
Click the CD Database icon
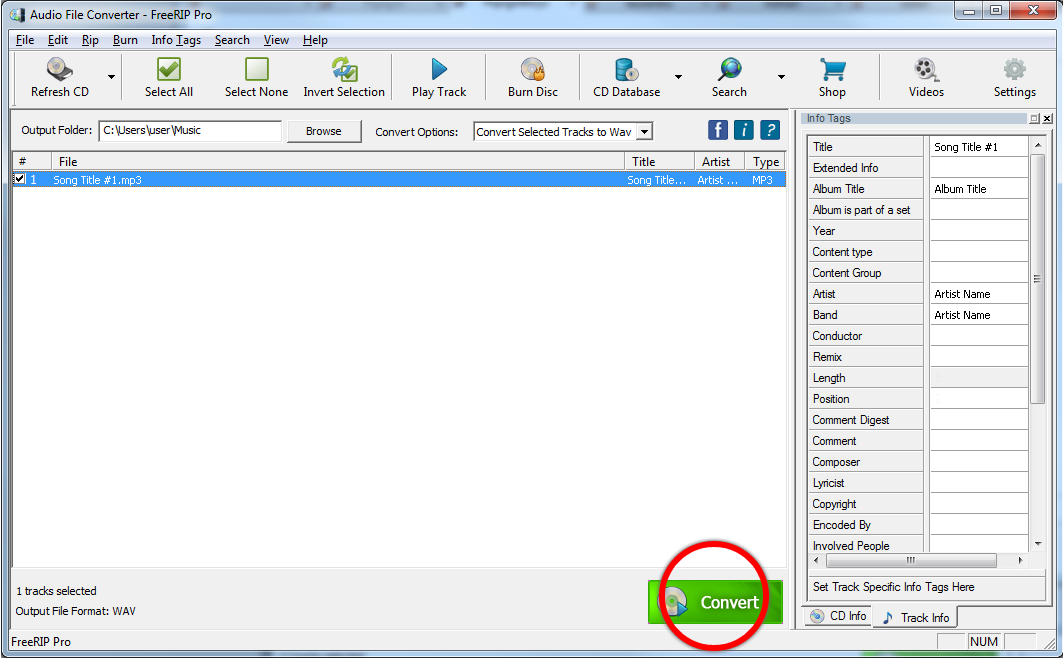pyautogui.click(x=626, y=69)
